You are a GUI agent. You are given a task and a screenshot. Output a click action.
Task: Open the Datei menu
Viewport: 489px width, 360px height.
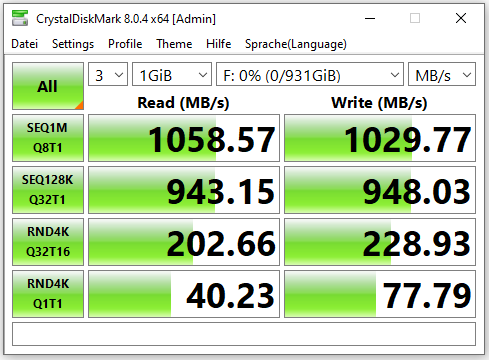point(25,44)
